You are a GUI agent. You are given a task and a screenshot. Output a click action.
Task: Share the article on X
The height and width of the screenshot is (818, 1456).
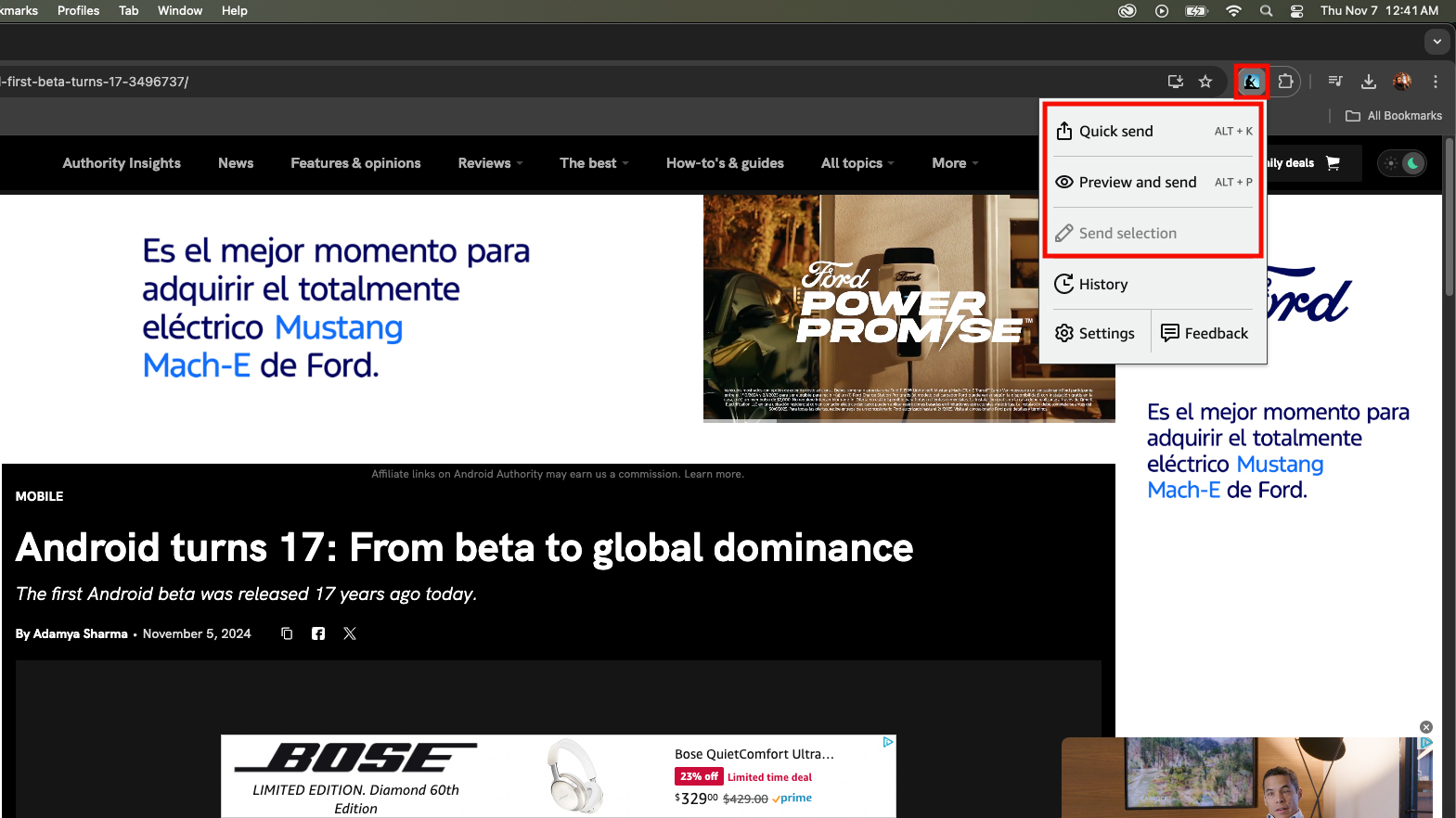350,633
